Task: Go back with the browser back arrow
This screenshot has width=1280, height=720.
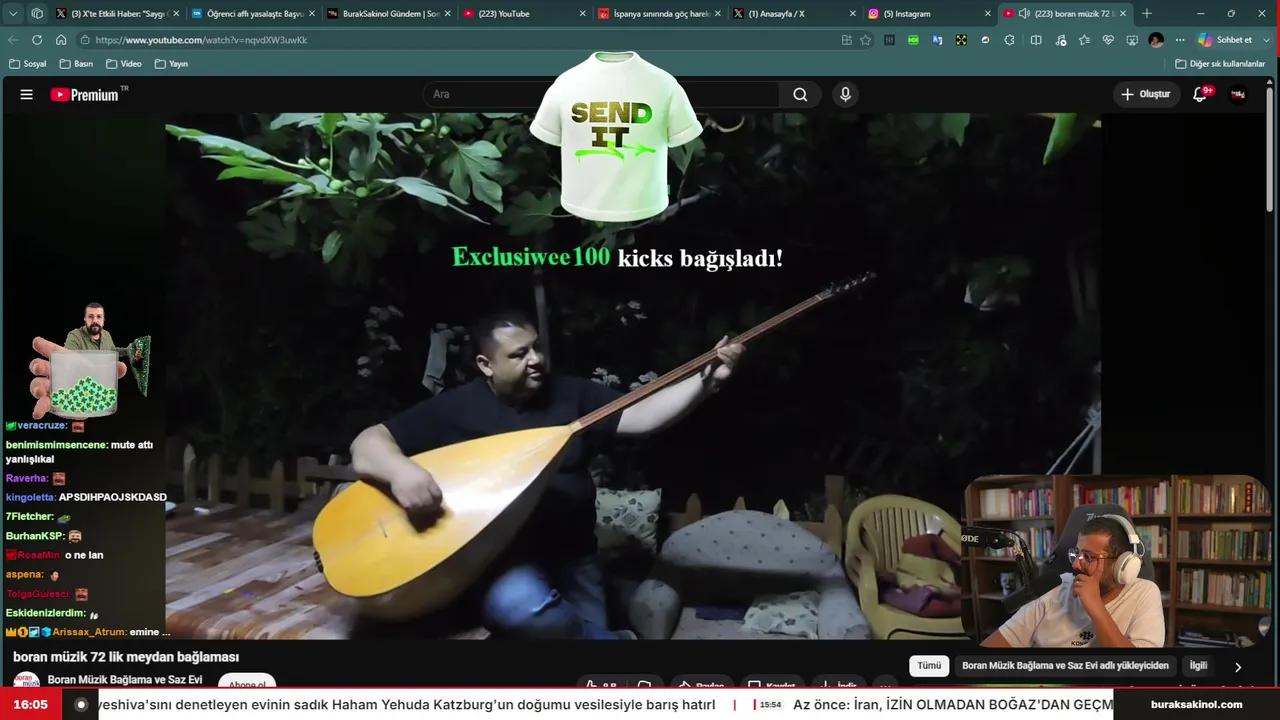Action: click(x=13, y=40)
